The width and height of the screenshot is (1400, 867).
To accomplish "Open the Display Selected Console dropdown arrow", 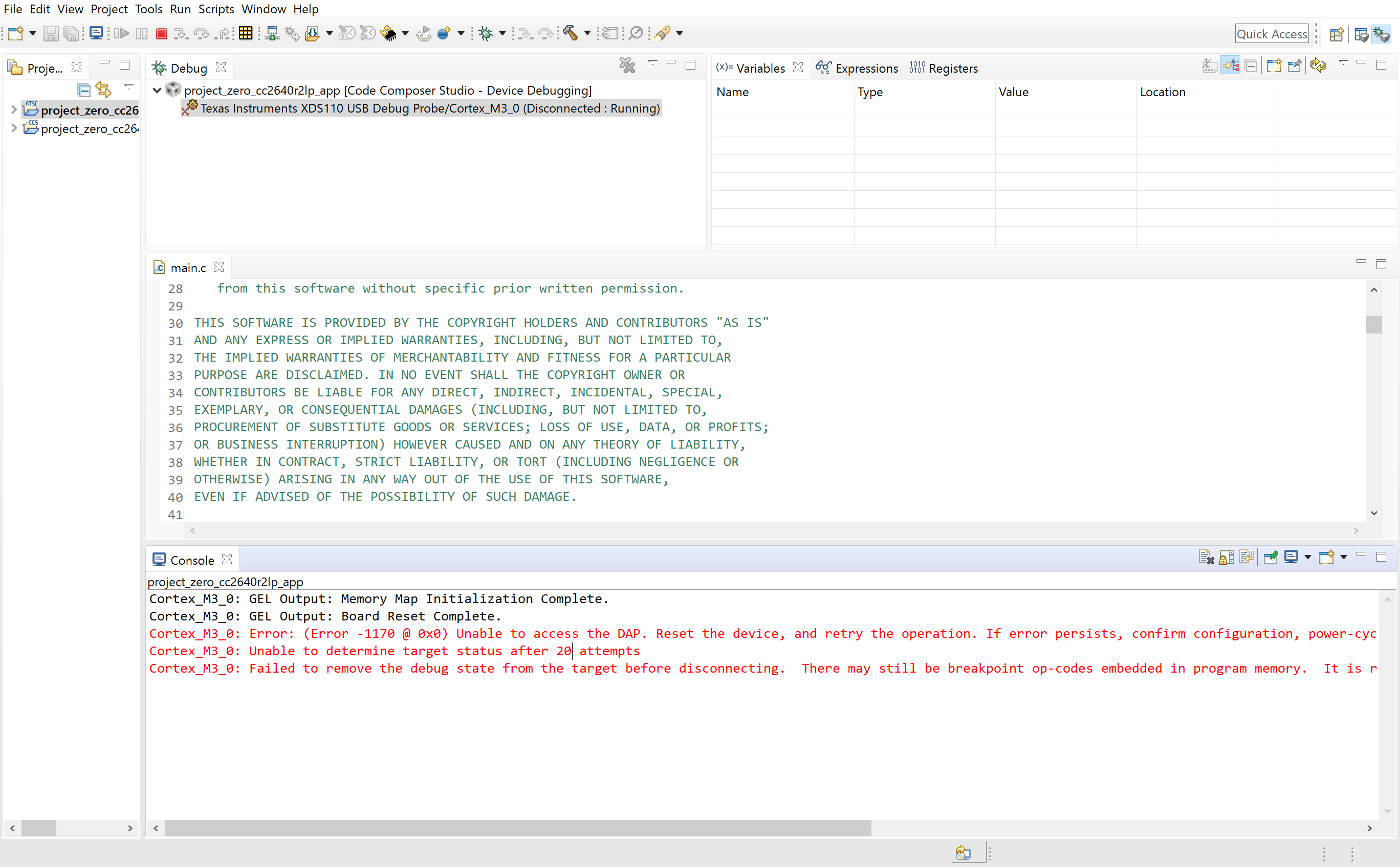I will click(x=1308, y=558).
